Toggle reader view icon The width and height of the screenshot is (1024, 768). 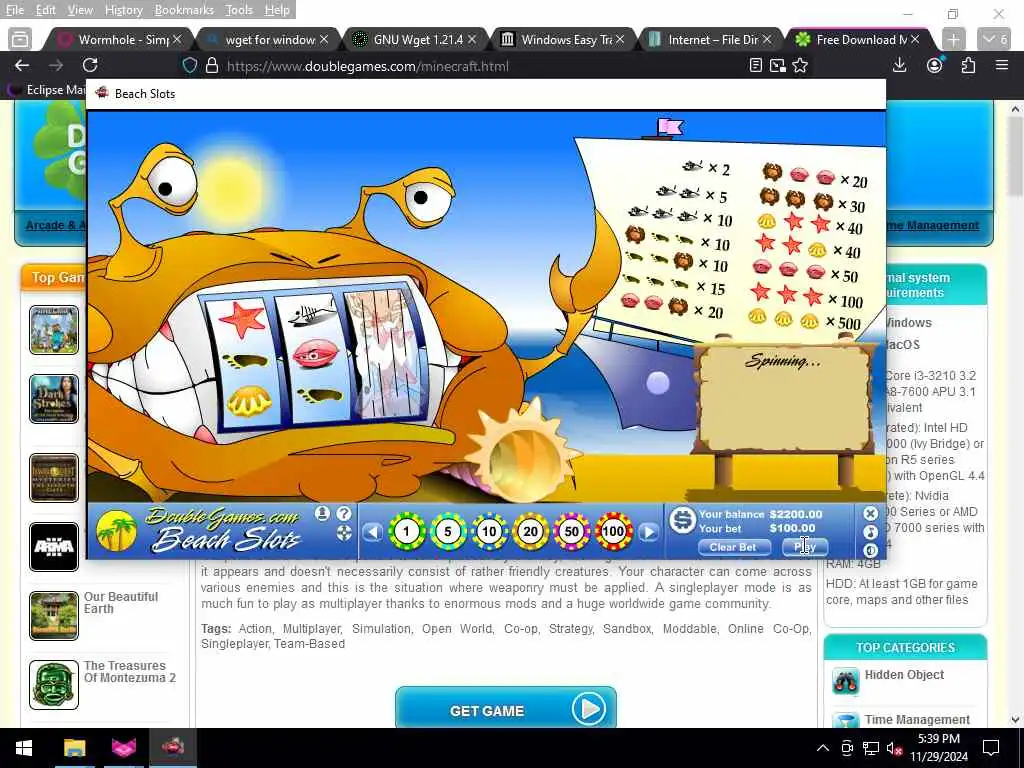click(756, 65)
